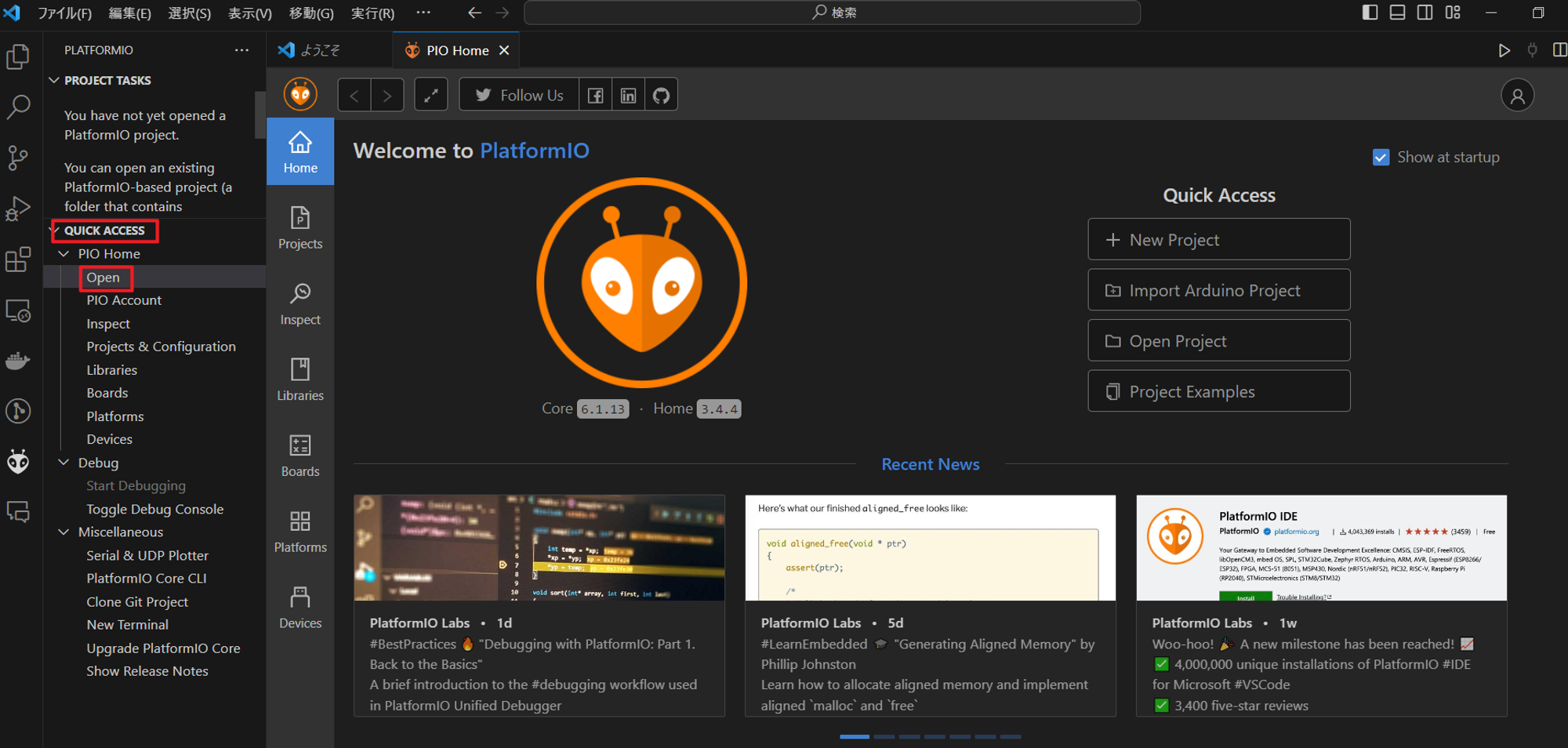The height and width of the screenshot is (748, 1568).
Task: Click the Project Examples button
Action: tap(1219, 392)
